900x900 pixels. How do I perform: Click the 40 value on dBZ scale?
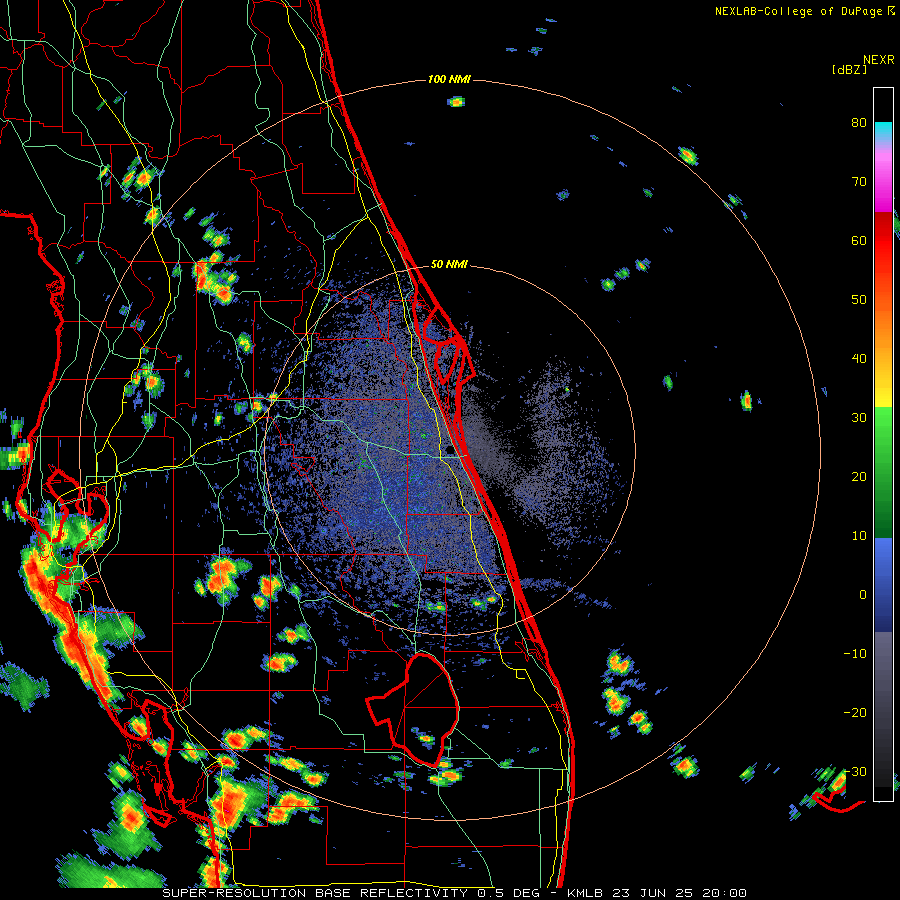[x=859, y=359]
